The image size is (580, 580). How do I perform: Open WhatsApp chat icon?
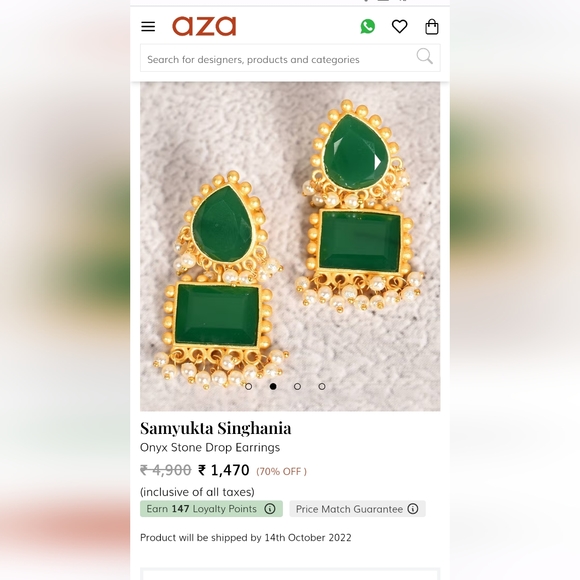[x=368, y=26]
